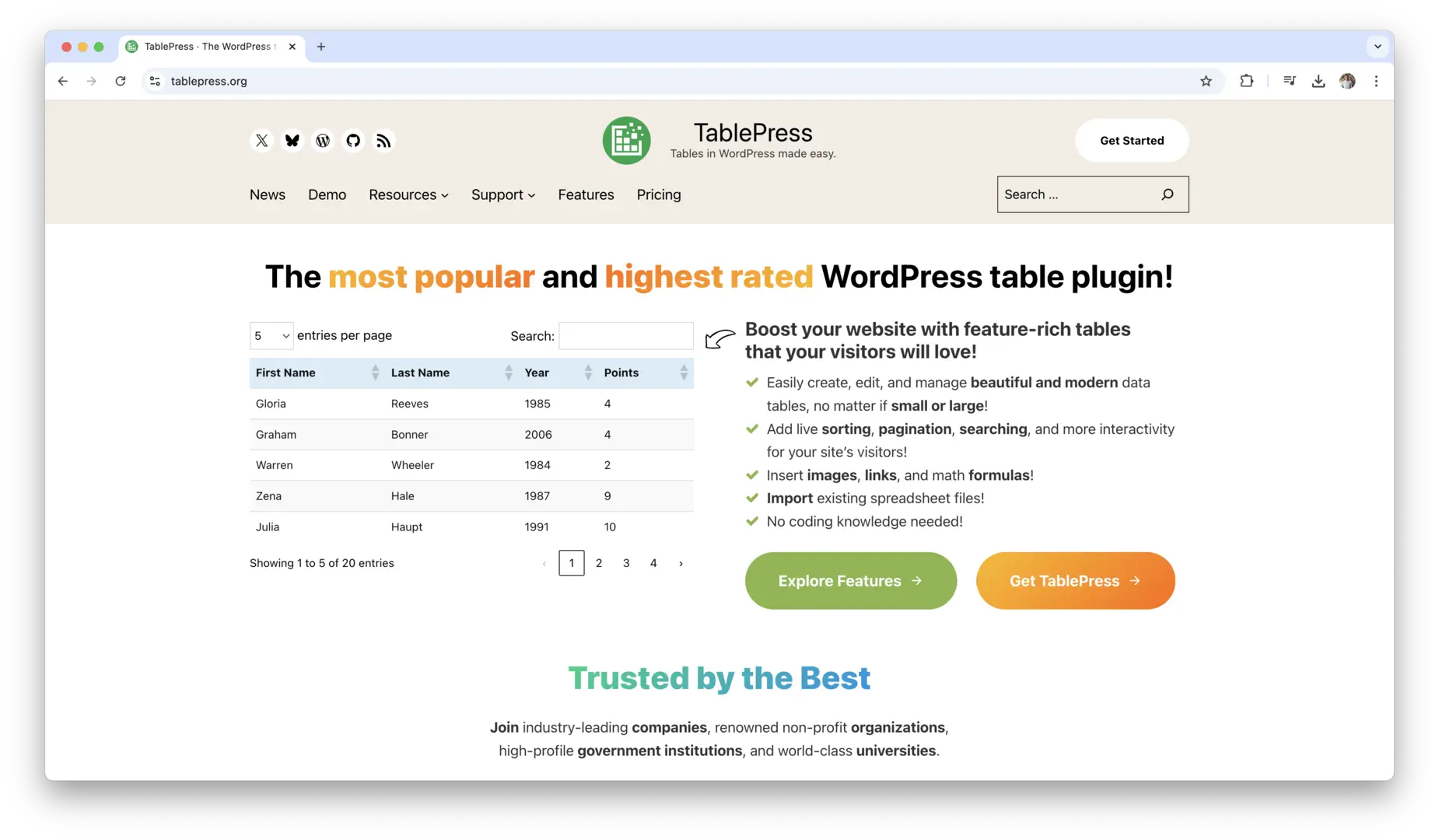Viewport: 1439px width, 840px height.
Task: Go to the Pricing menu item
Action: coord(658,195)
